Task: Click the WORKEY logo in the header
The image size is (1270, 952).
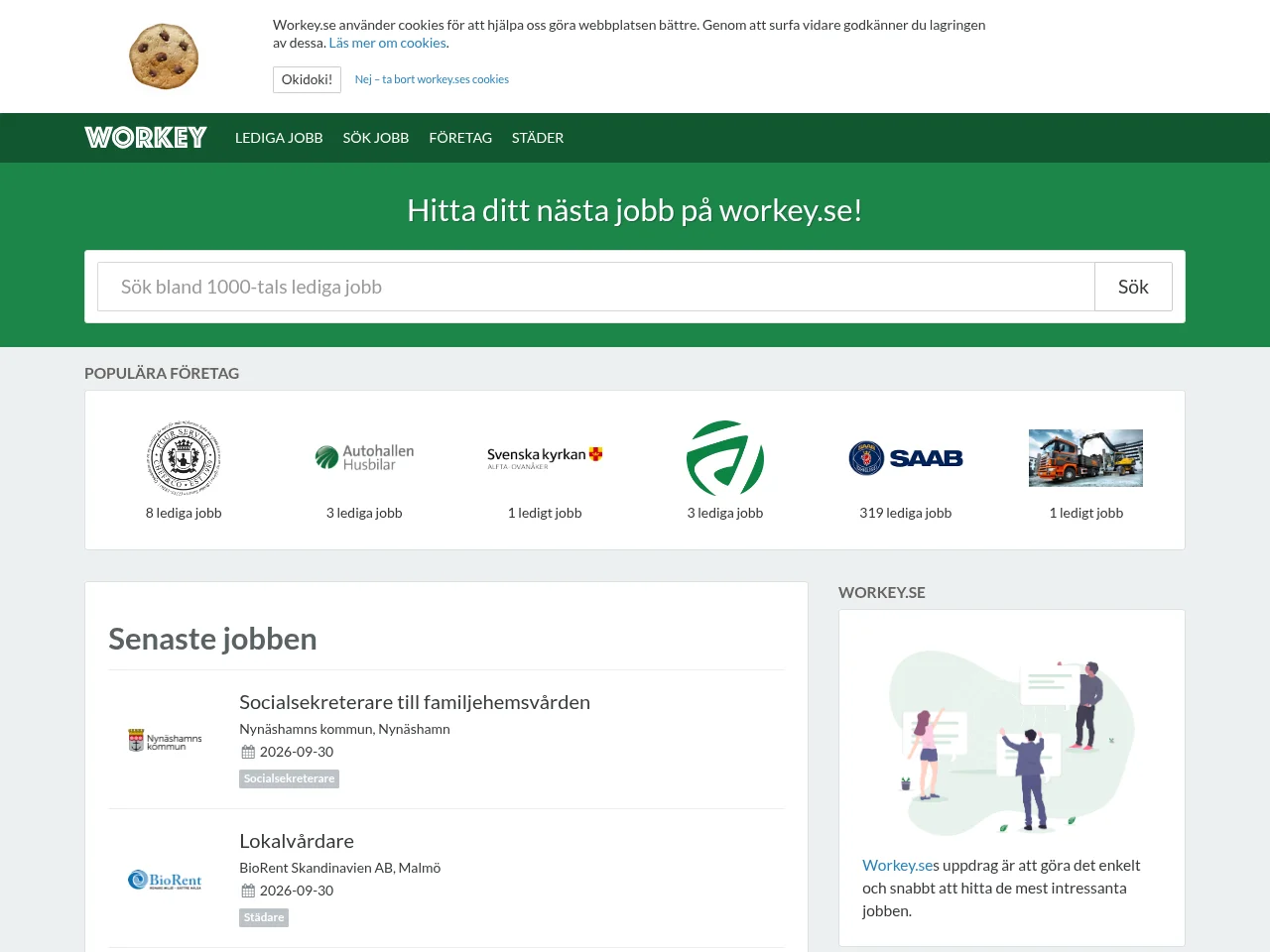Action: 146,138
